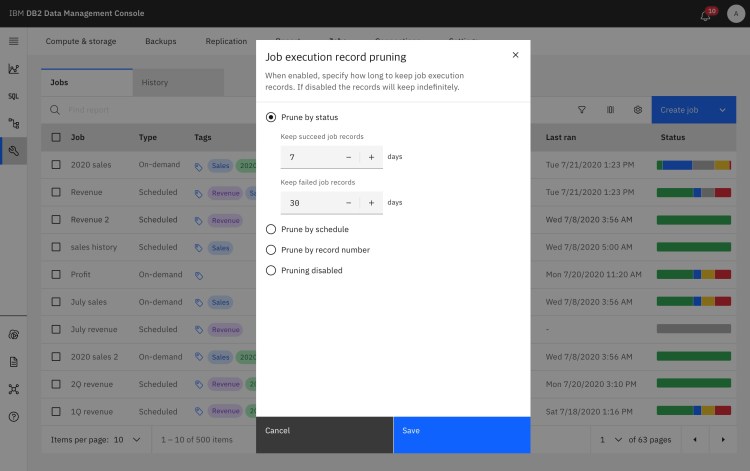Open the Backups tab

[160, 41]
